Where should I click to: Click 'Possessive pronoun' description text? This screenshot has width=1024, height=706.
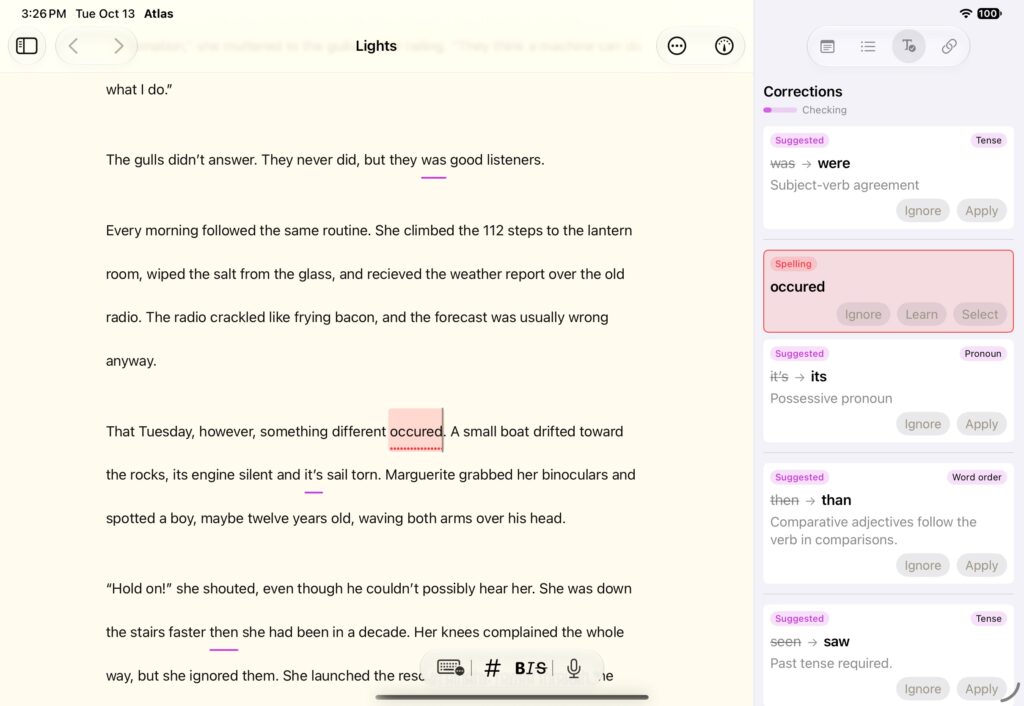pos(831,399)
